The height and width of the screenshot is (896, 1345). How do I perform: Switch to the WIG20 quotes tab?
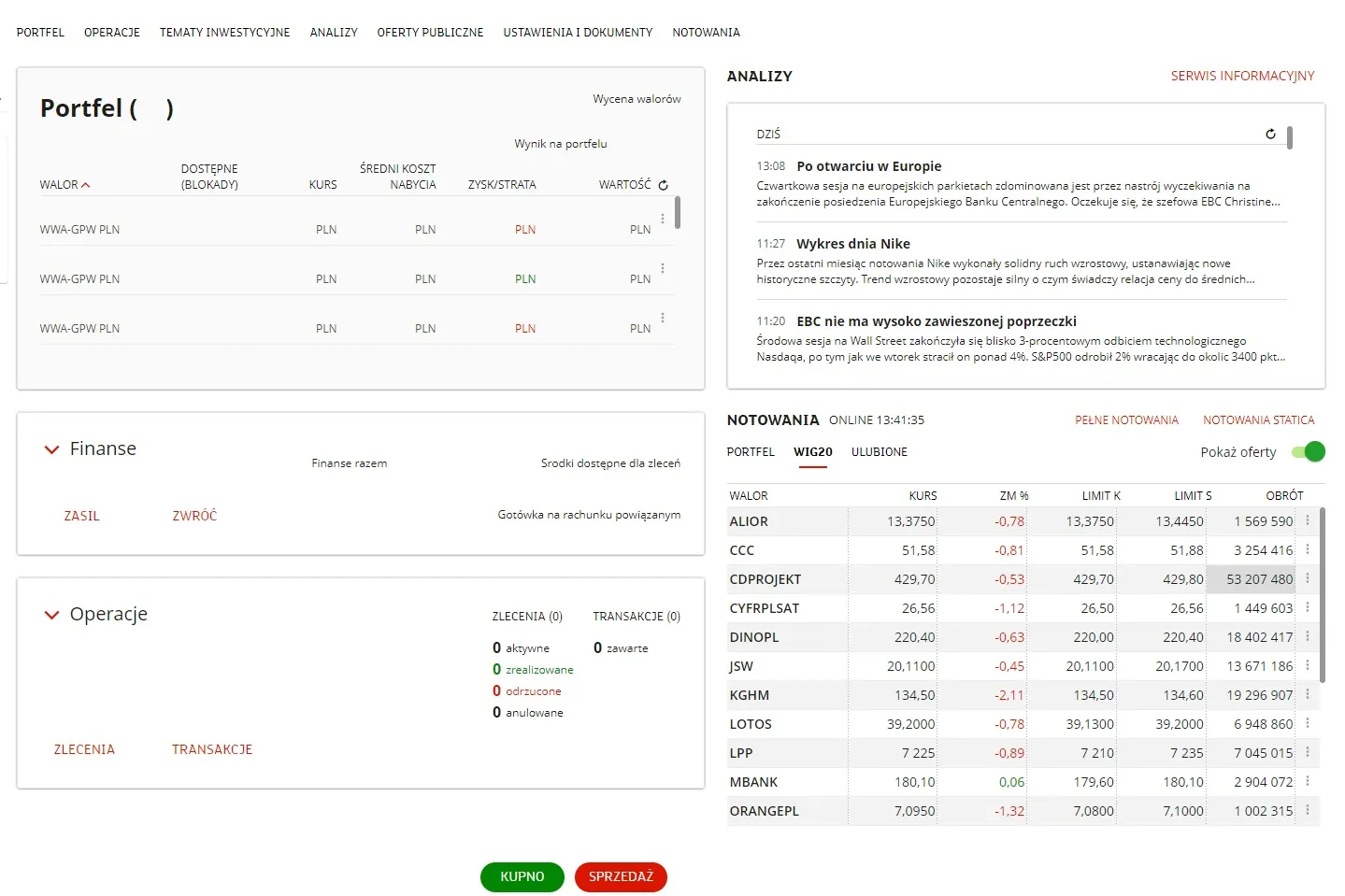[x=813, y=452]
